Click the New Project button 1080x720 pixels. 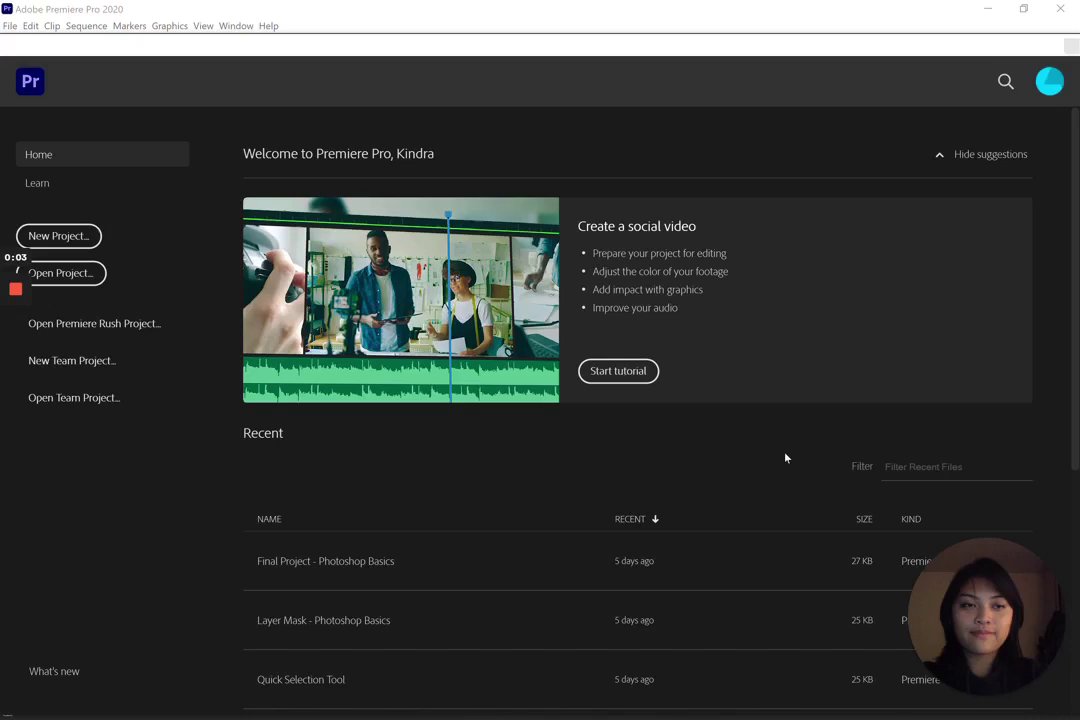pyautogui.click(x=59, y=236)
